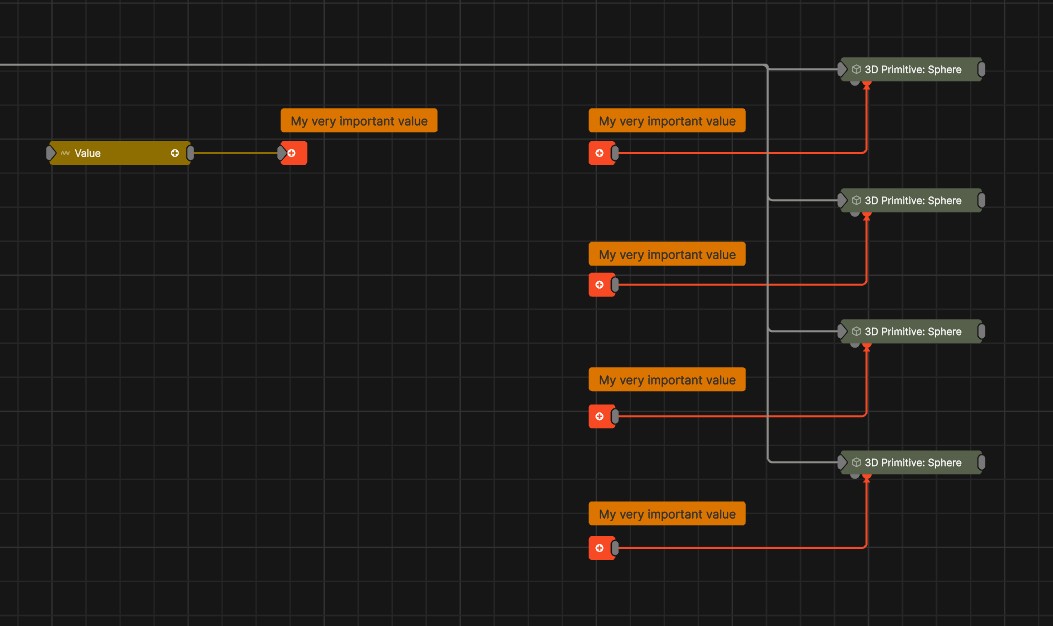The height and width of the screenshot is (626, 1053).
Task: Click the left input port of the top Sphere node
Action: (842, 69)
